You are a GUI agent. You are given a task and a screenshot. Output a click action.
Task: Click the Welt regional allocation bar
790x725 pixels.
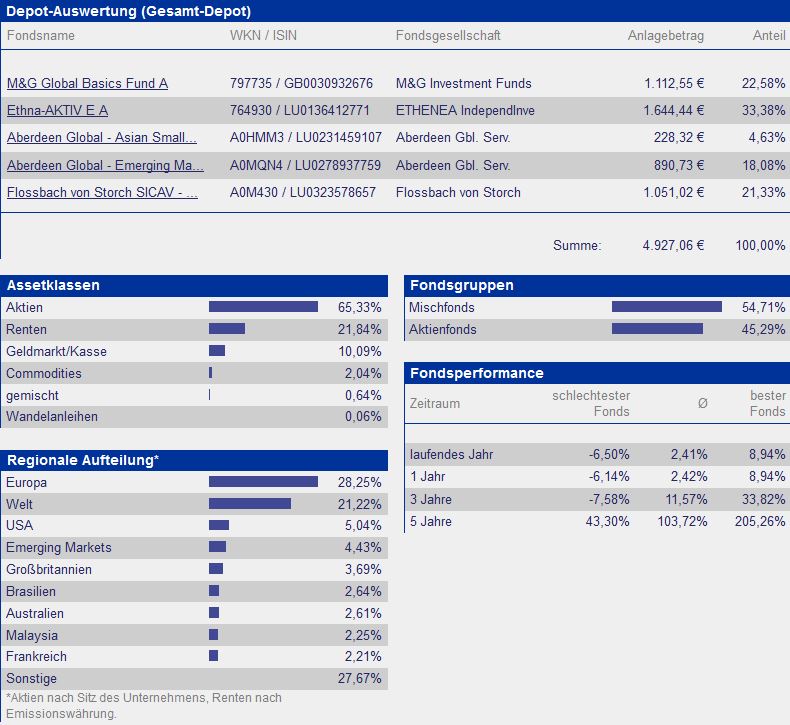[x=250, y=504]
